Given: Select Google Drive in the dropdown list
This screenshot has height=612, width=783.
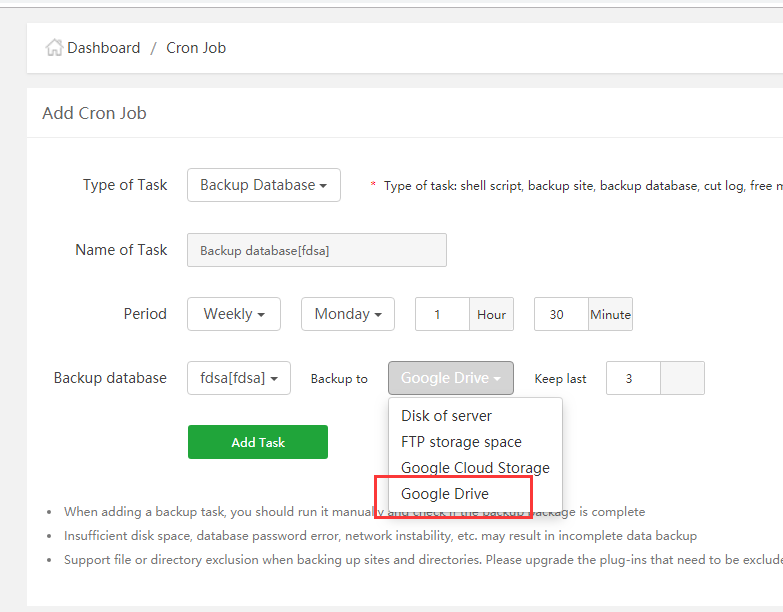Looking at the screenshot, I should [x=475, y=494].
